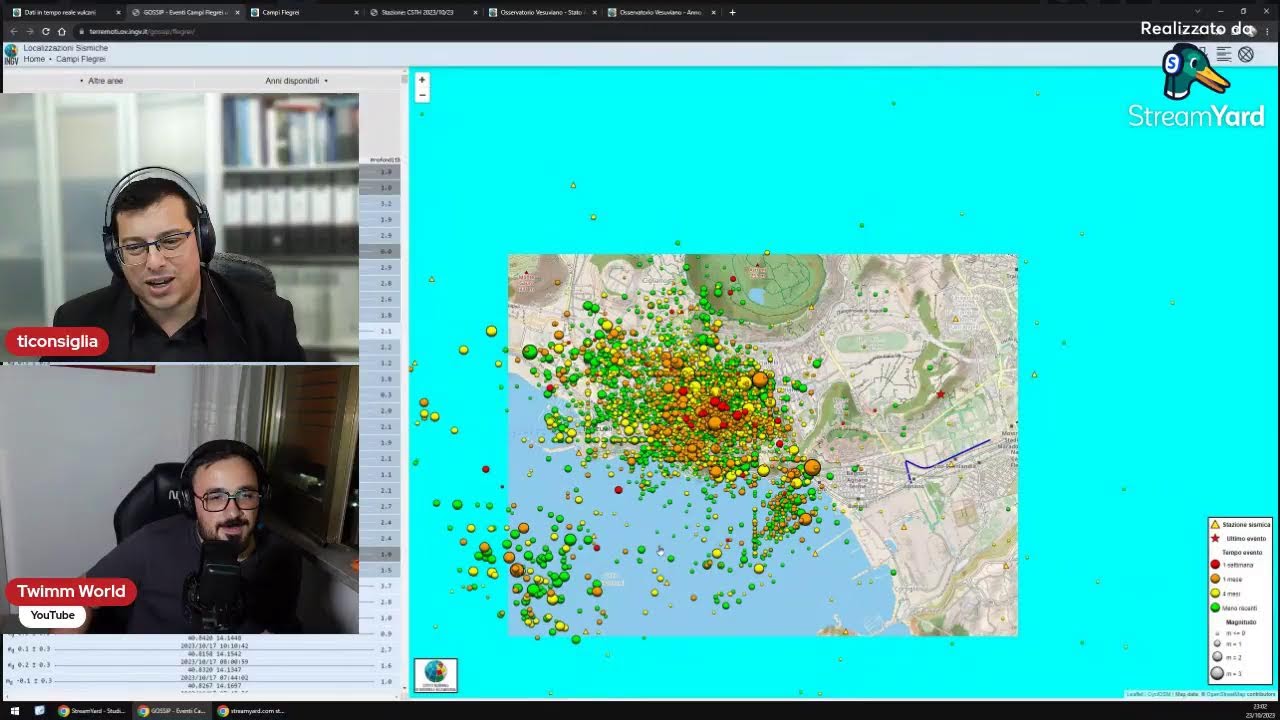
Task: Click the INGV logo in the page header
Action: (x=11, y=54)
